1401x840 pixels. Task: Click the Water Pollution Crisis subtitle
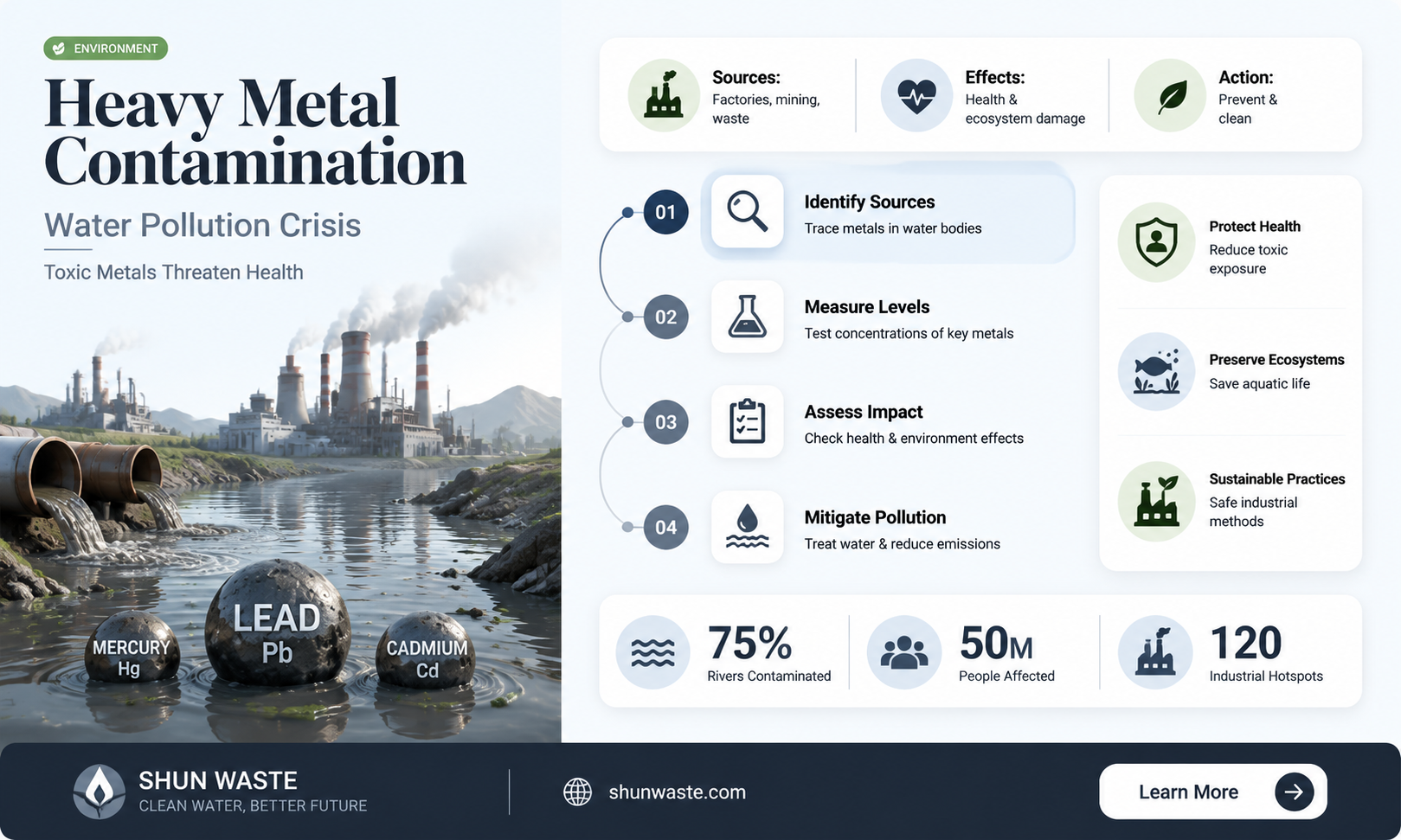tap(202, 225)
